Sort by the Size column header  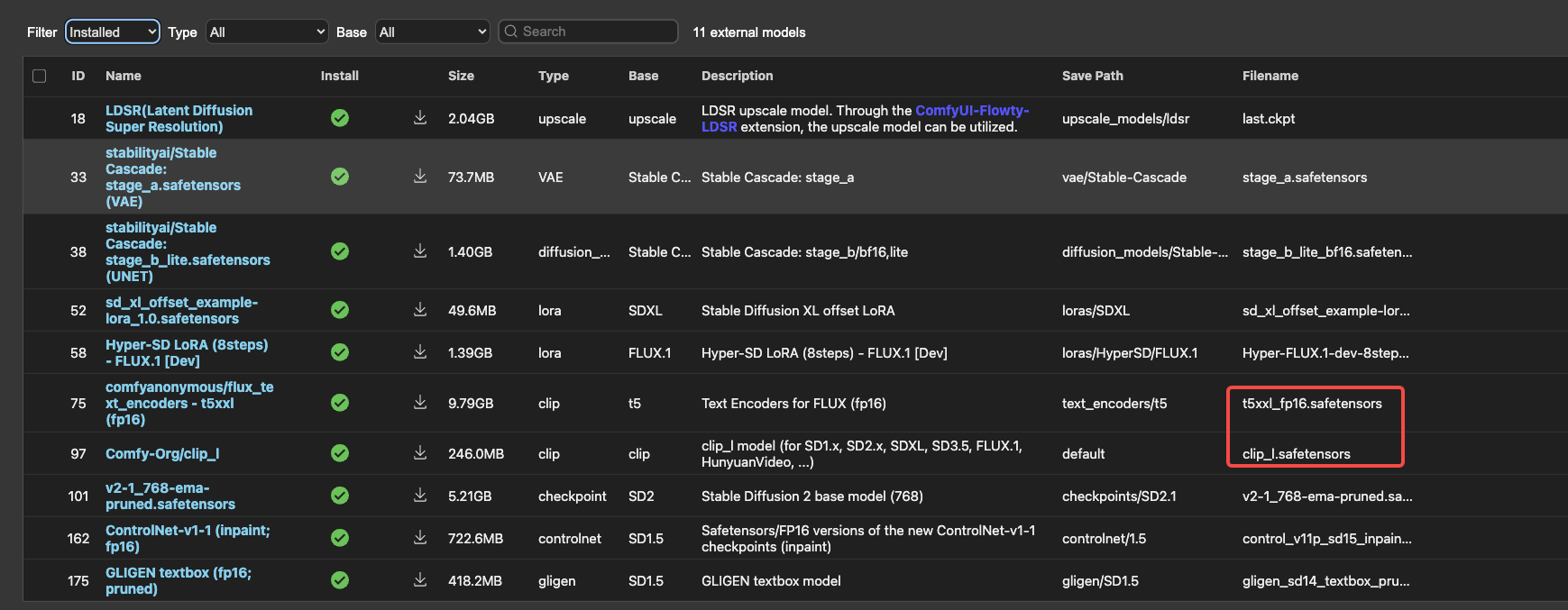[x=461, y=76]
